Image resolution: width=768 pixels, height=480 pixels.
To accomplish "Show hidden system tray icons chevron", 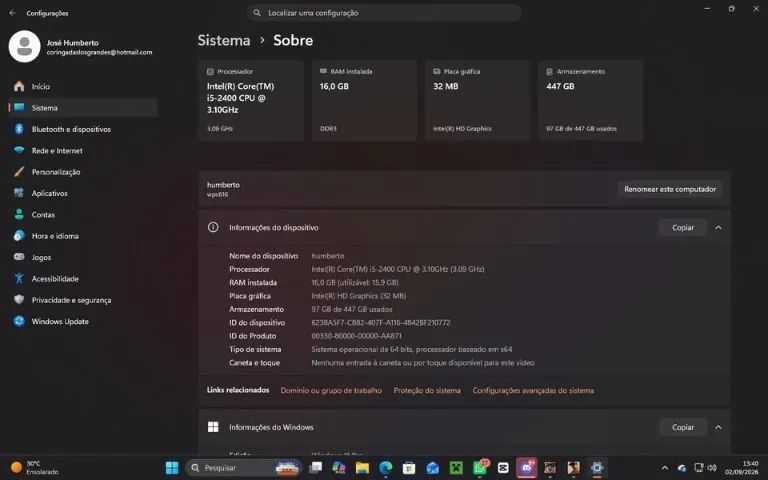I will tap(665, 468).
